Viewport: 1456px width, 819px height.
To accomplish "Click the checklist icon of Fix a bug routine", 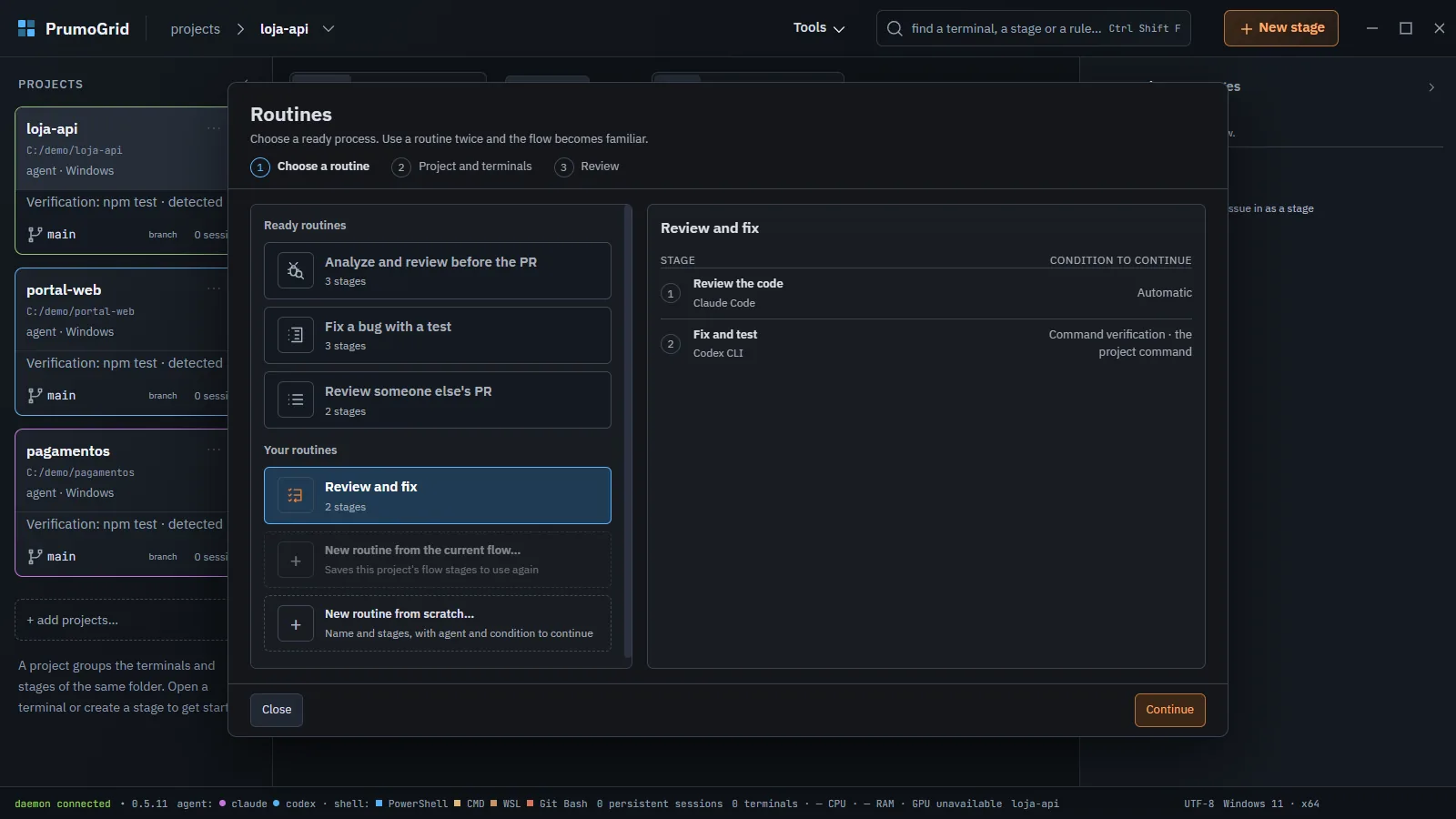I will [x=296, y=335].
